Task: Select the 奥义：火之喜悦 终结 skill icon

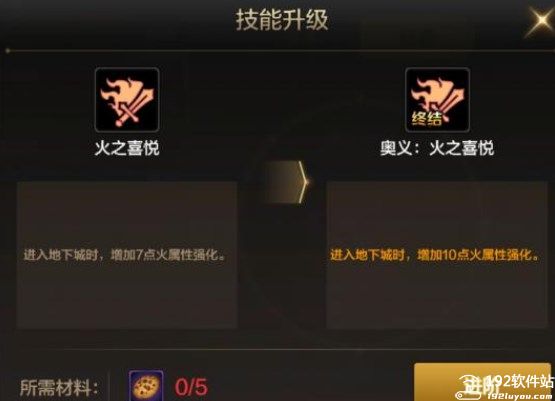Action: (437, 100)
